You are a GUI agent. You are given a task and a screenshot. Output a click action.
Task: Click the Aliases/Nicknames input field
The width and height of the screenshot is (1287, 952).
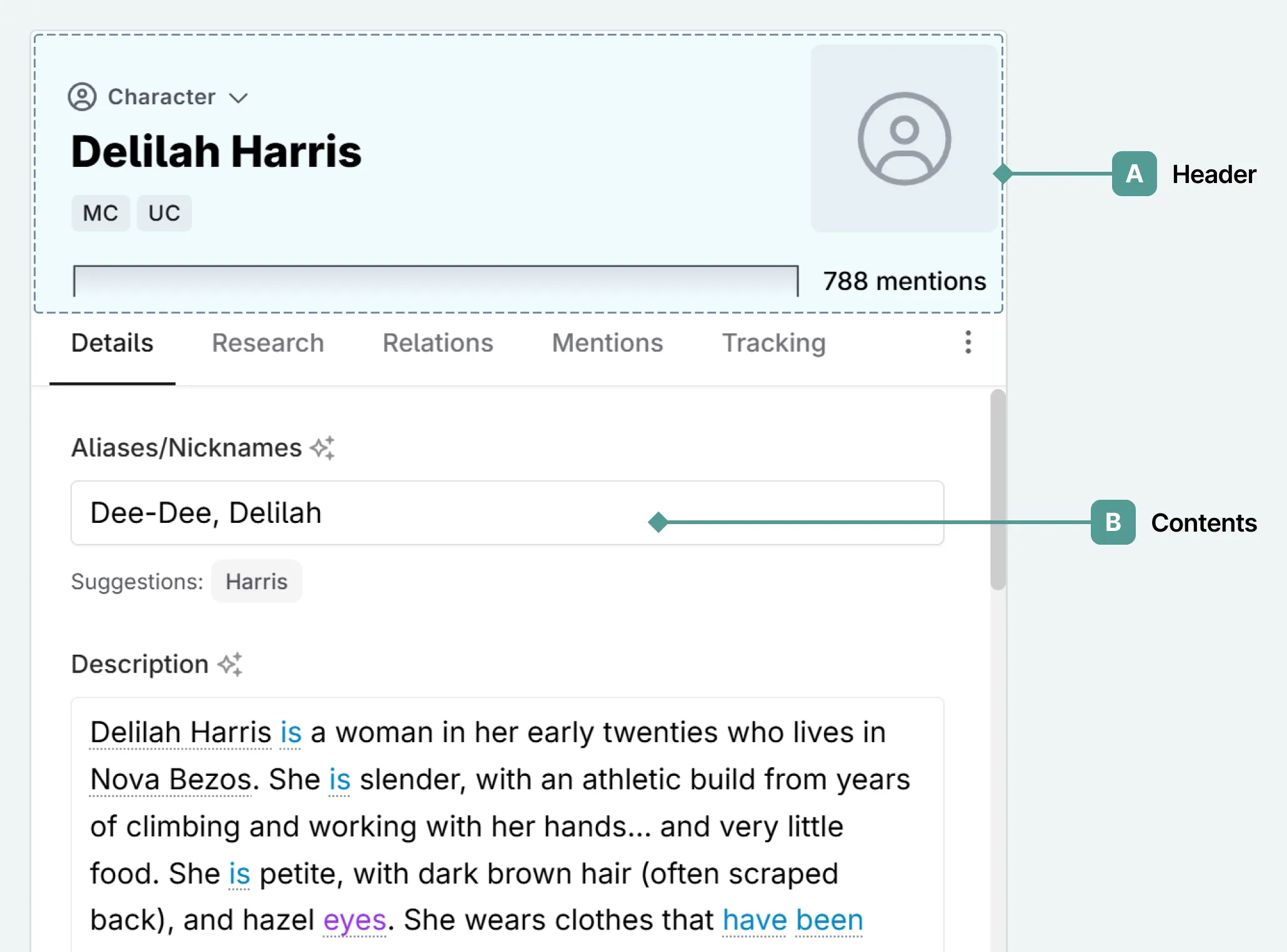pos(437,513)
